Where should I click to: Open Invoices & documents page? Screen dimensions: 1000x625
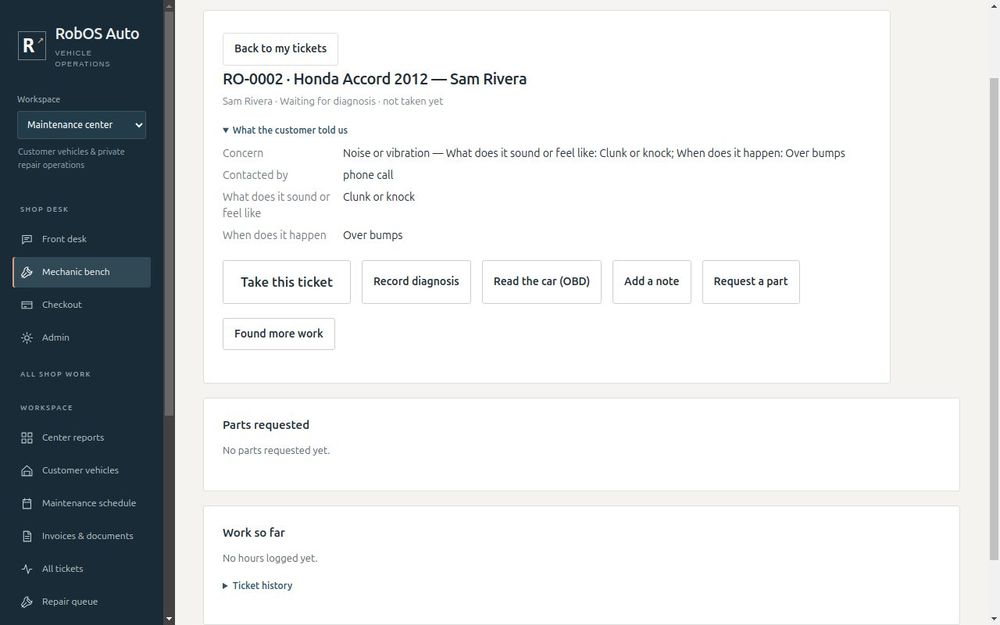(82, 536)
